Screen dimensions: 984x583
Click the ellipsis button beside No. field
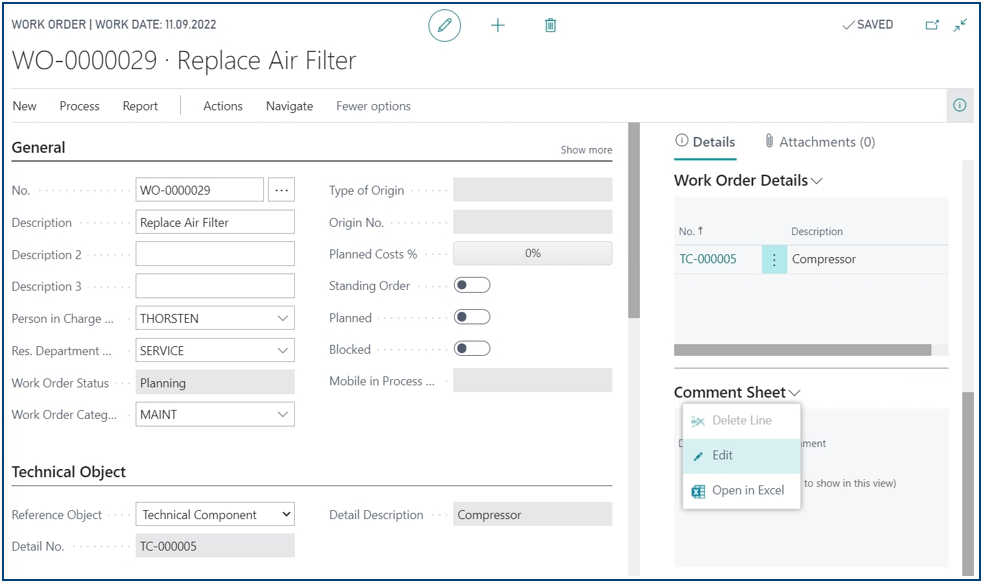(x=281, y=190)
